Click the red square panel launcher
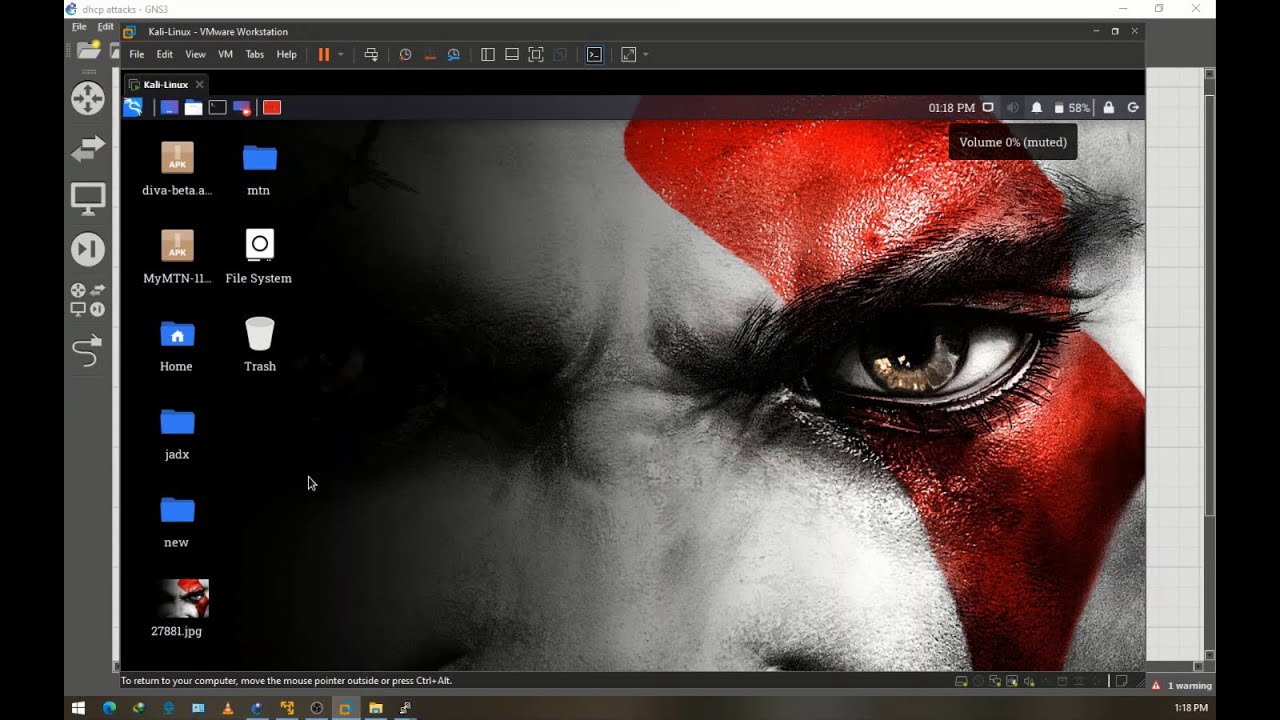This screenshot has width=1280, height=720. pyautogui.click(x=272, y=107)
